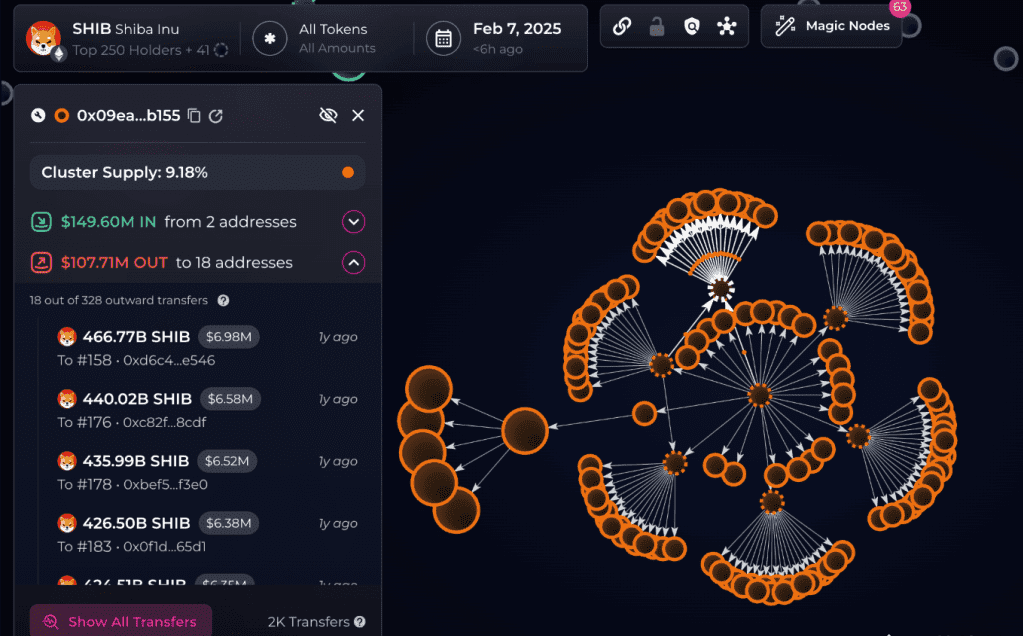Collapse the $107.71M OUT section chevron
This screenshot has width=1023, height=636.
tap(354, 262)
